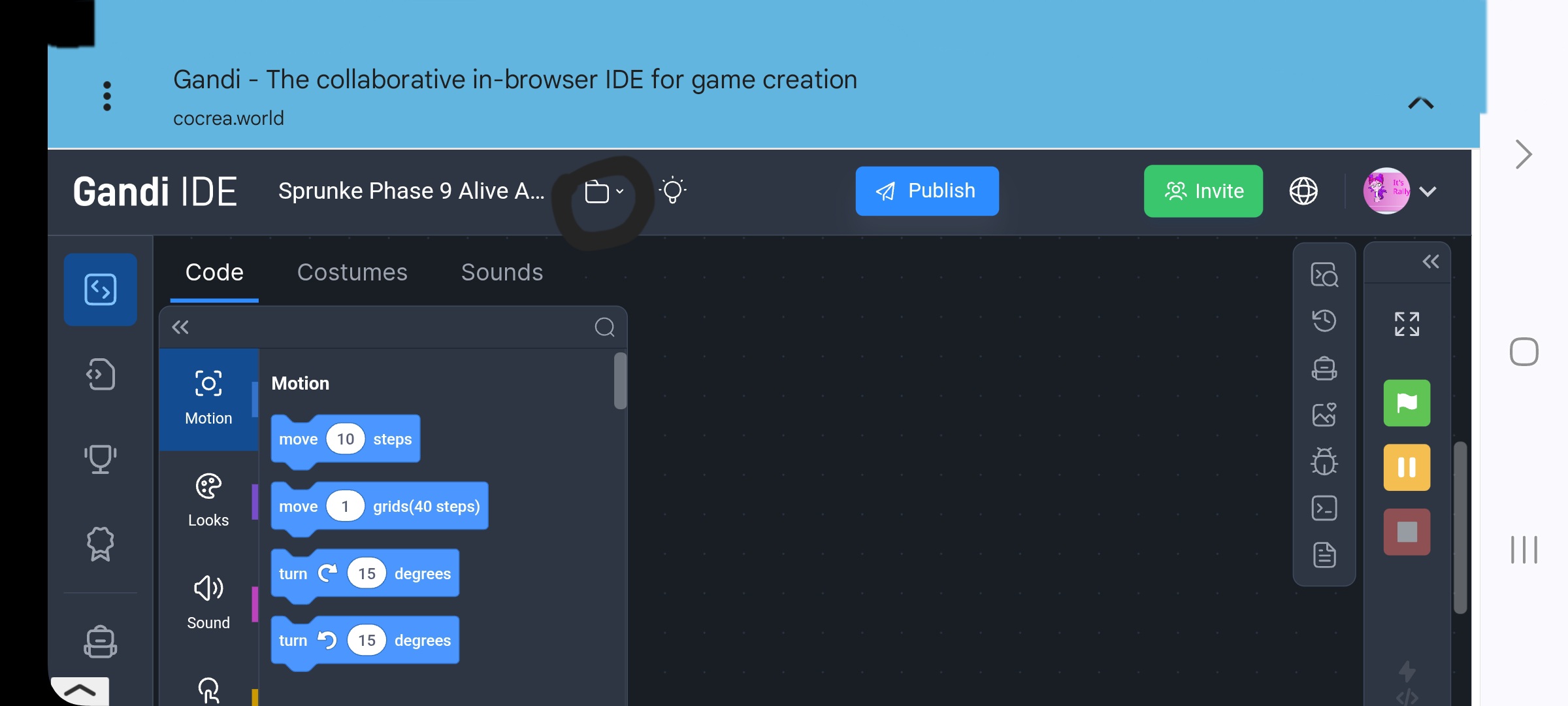Viewport: 1568px width, 706px height.
Task: Click the globe language icon
Action: tap(1303, 191)
